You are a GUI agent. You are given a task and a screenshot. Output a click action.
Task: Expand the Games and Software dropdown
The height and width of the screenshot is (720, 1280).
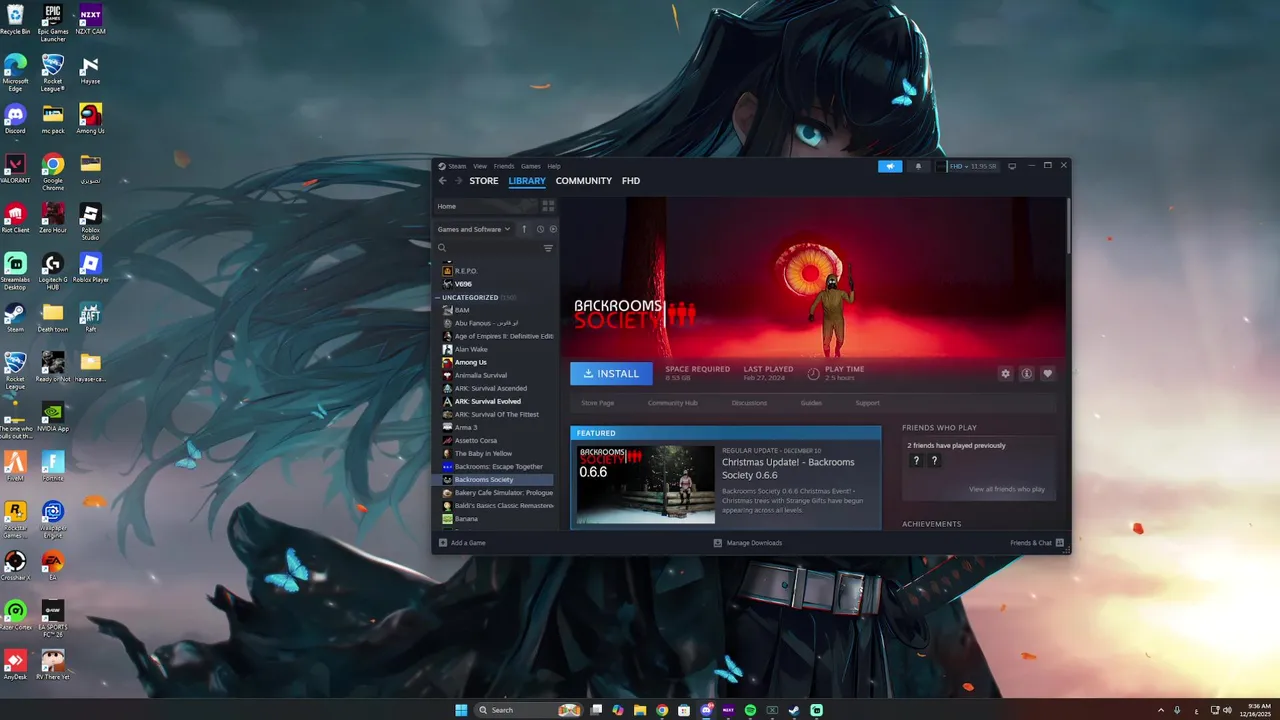click(474, 229)
